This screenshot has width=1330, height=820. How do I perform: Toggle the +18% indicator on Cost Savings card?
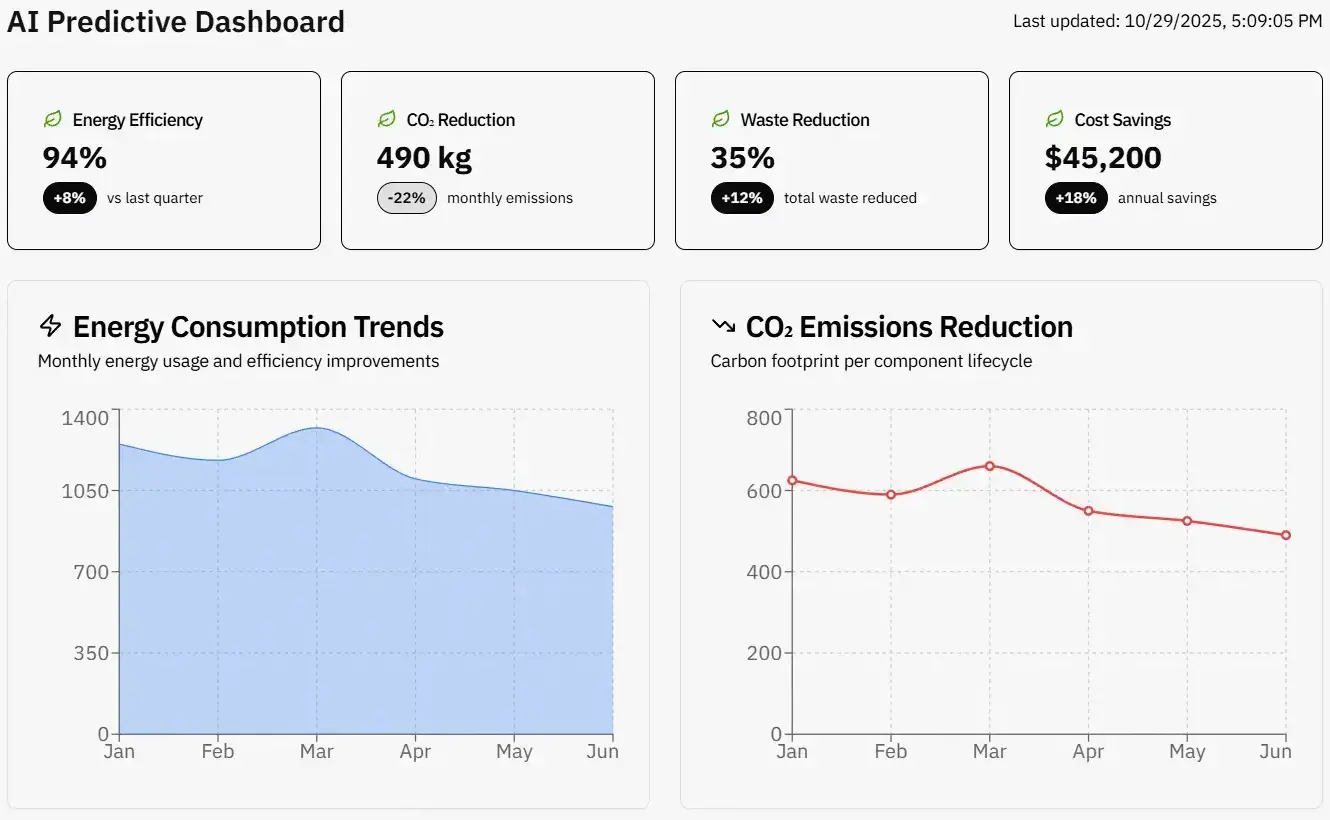coord(1075,198)
